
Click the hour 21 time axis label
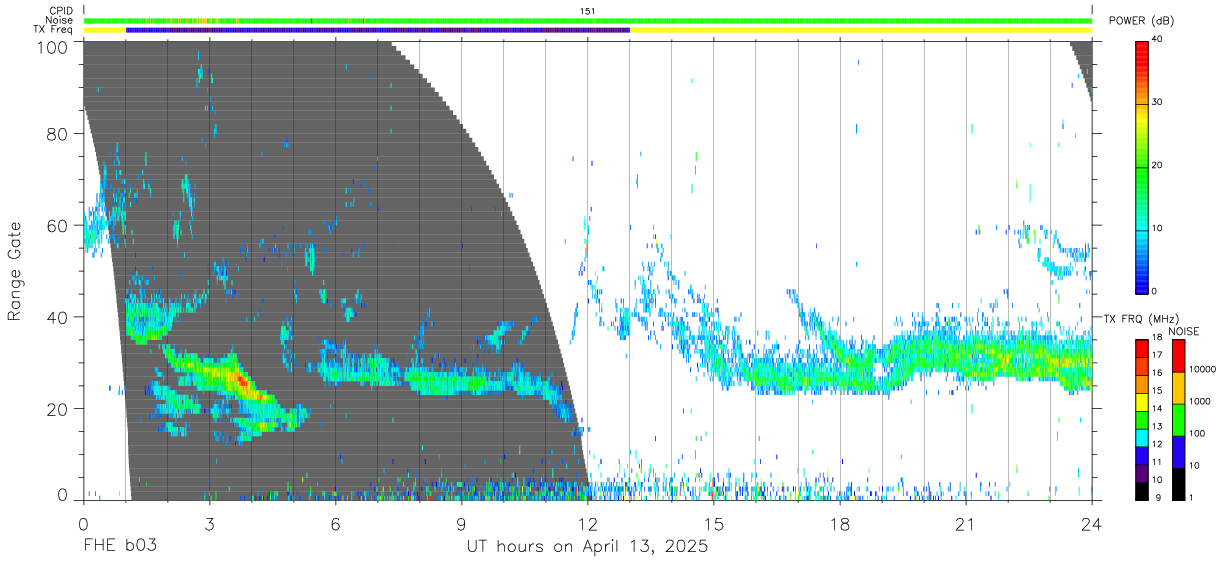966,523
